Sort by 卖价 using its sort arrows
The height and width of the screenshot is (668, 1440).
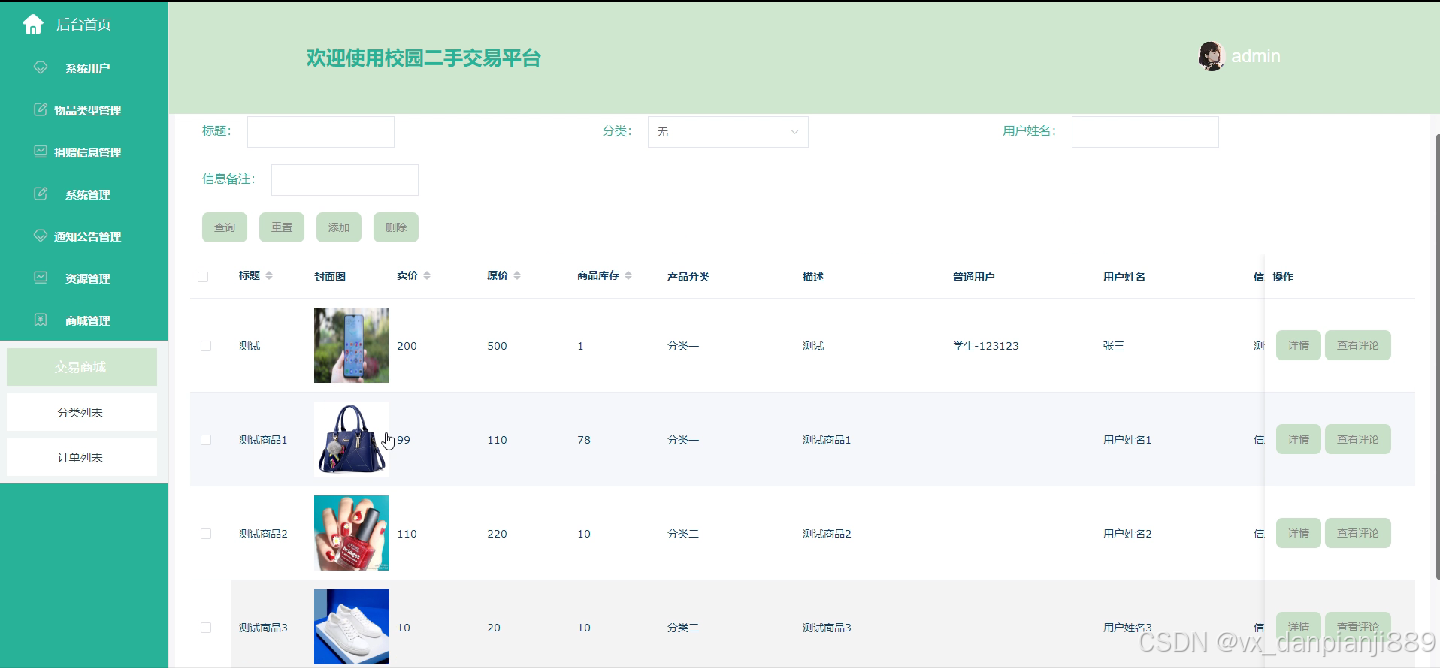(x=427, y=276)
